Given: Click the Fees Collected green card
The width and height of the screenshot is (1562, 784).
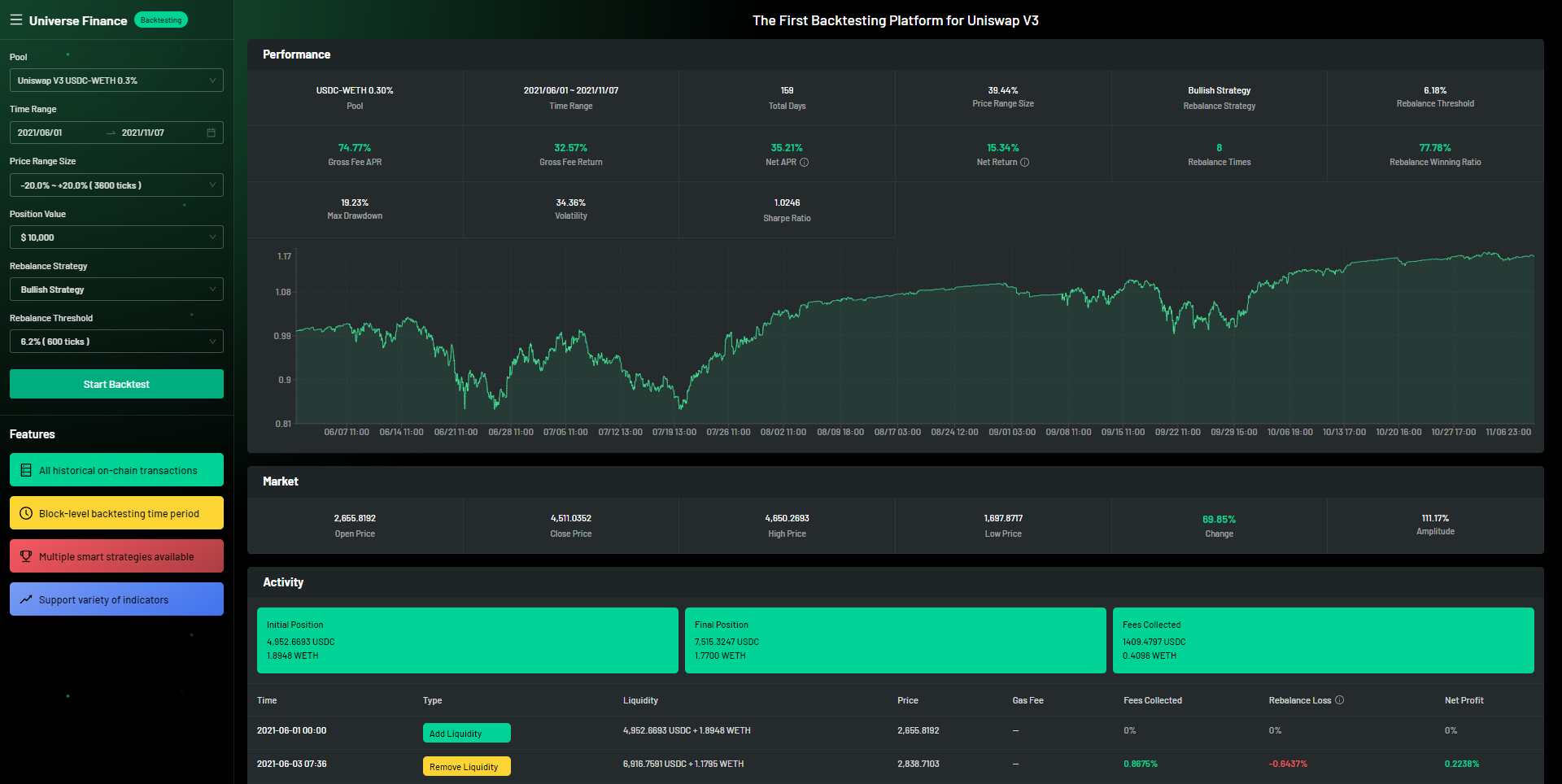Looking at the screenshot, I should click(x=1324, y=640).
